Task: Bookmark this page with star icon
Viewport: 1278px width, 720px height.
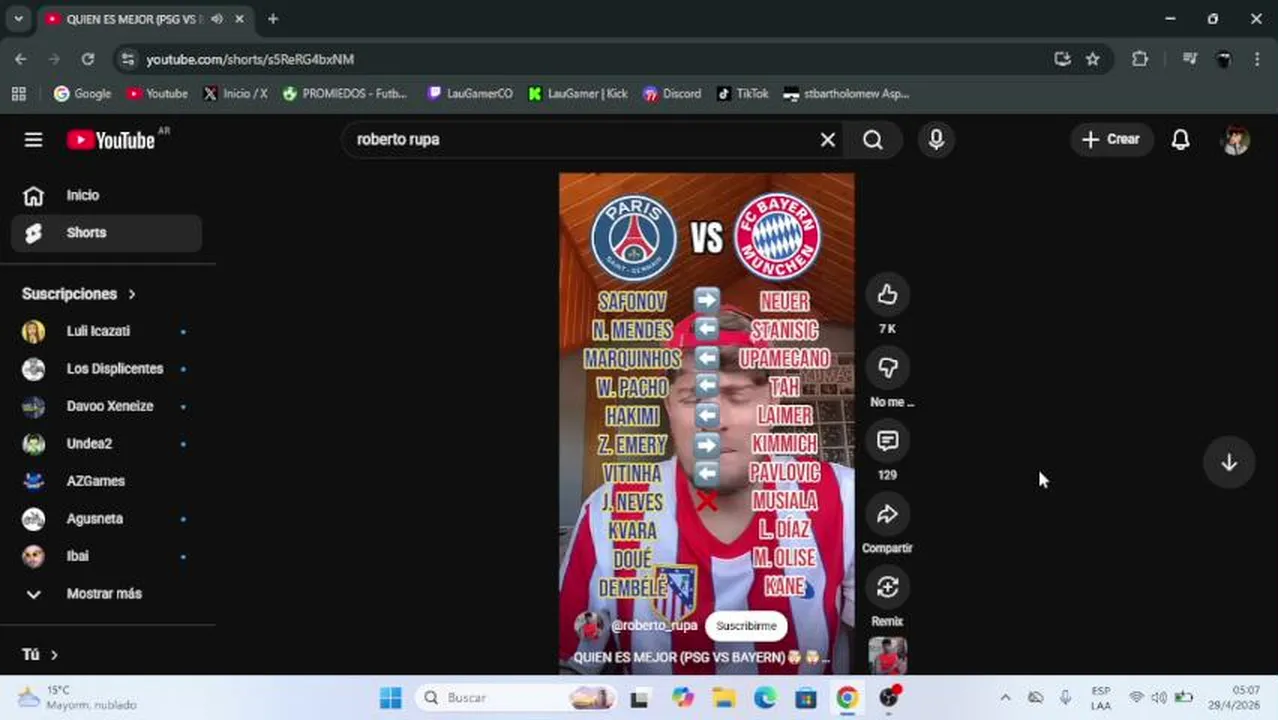Action: [1093, 59]
